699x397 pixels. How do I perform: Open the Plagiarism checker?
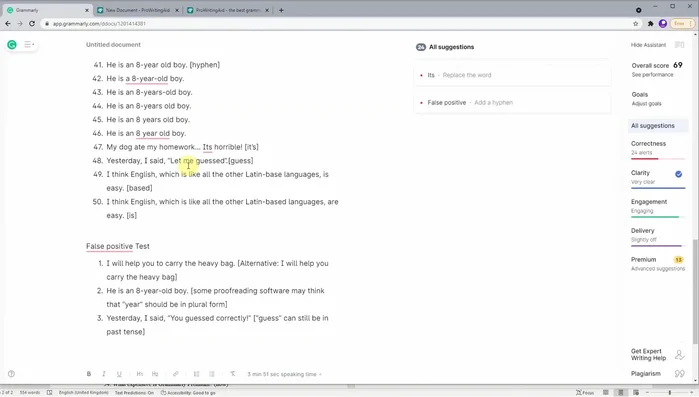[646, 374]
